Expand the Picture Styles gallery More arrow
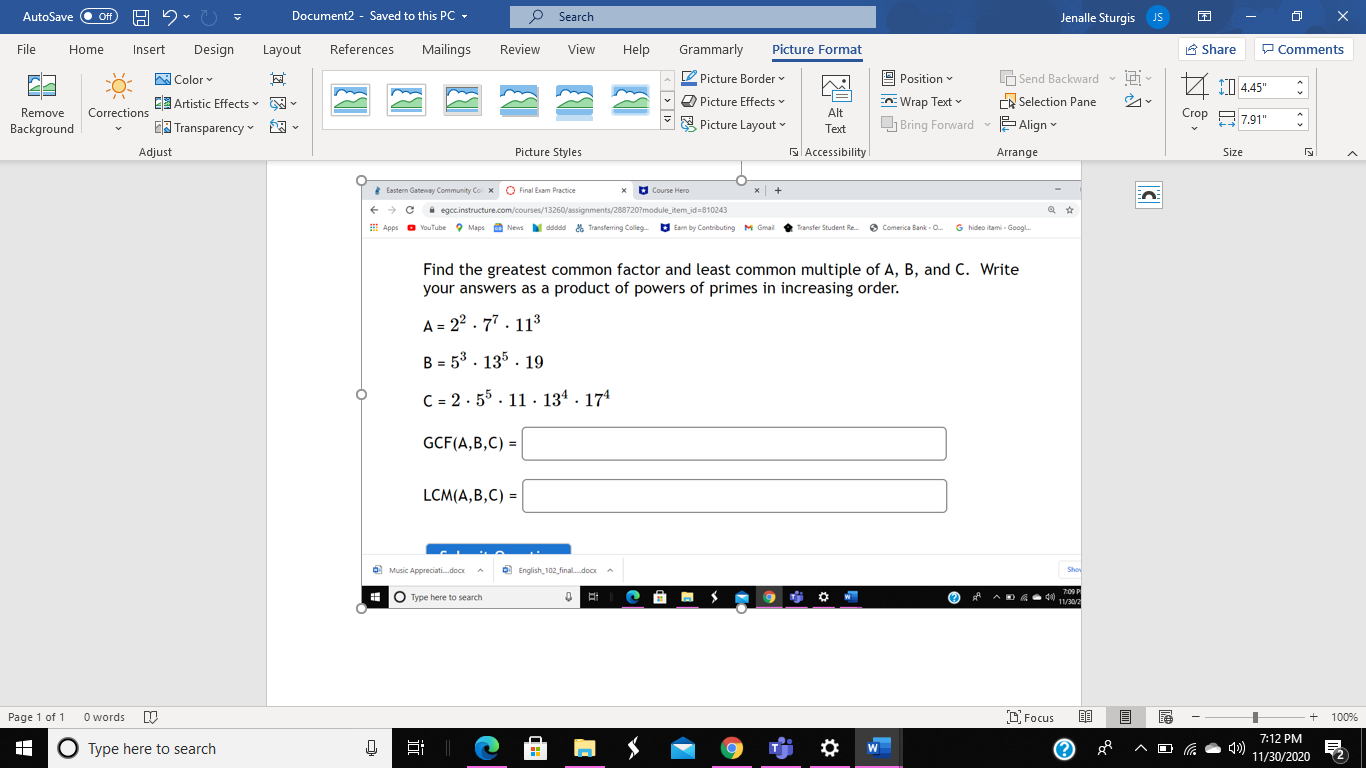Viewport: 1366px width, 768px height. pyautogui.click(x=668, y=122)
